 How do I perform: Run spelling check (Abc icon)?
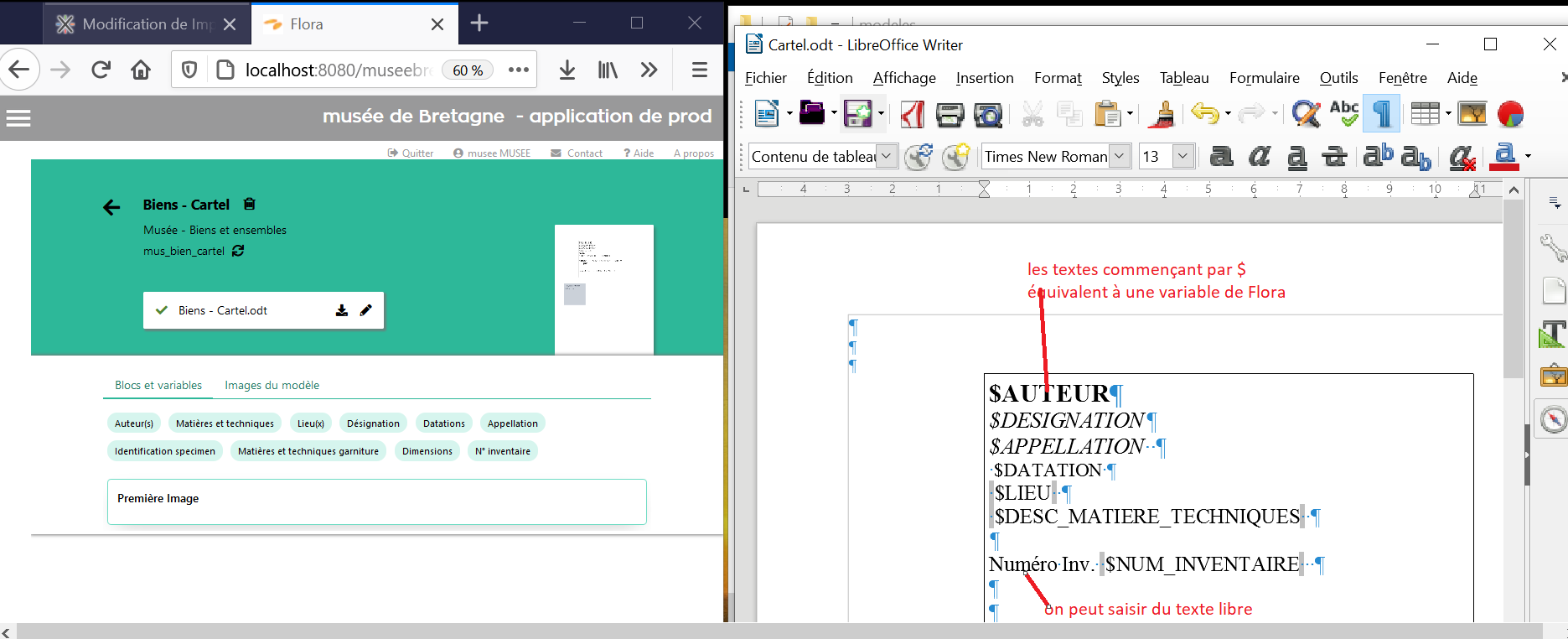pos(1344,113)
